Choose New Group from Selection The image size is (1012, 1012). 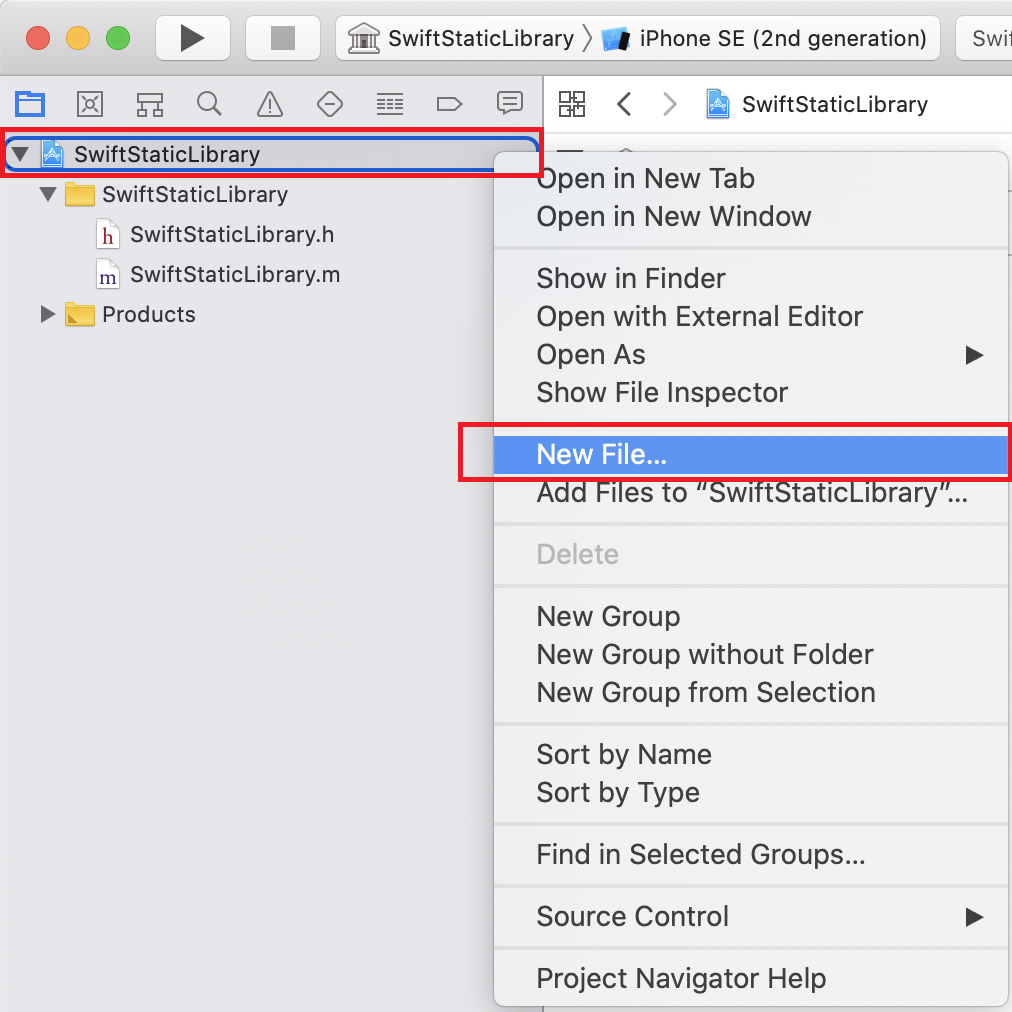[x=751, y=693]
